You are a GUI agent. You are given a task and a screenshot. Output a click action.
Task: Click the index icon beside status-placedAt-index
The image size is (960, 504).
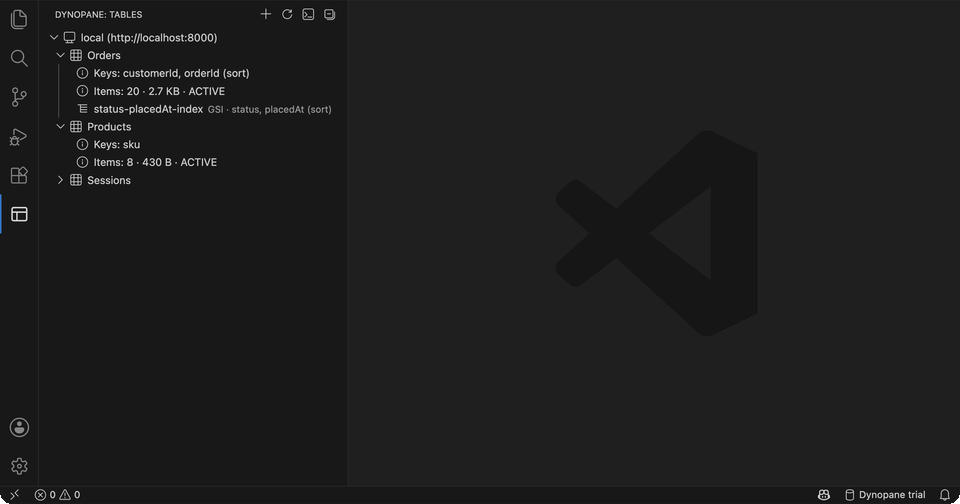(83, 109)
